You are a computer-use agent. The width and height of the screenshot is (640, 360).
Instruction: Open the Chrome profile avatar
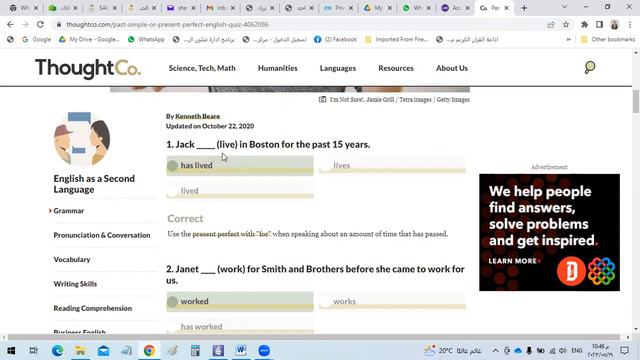coord(614,24)
